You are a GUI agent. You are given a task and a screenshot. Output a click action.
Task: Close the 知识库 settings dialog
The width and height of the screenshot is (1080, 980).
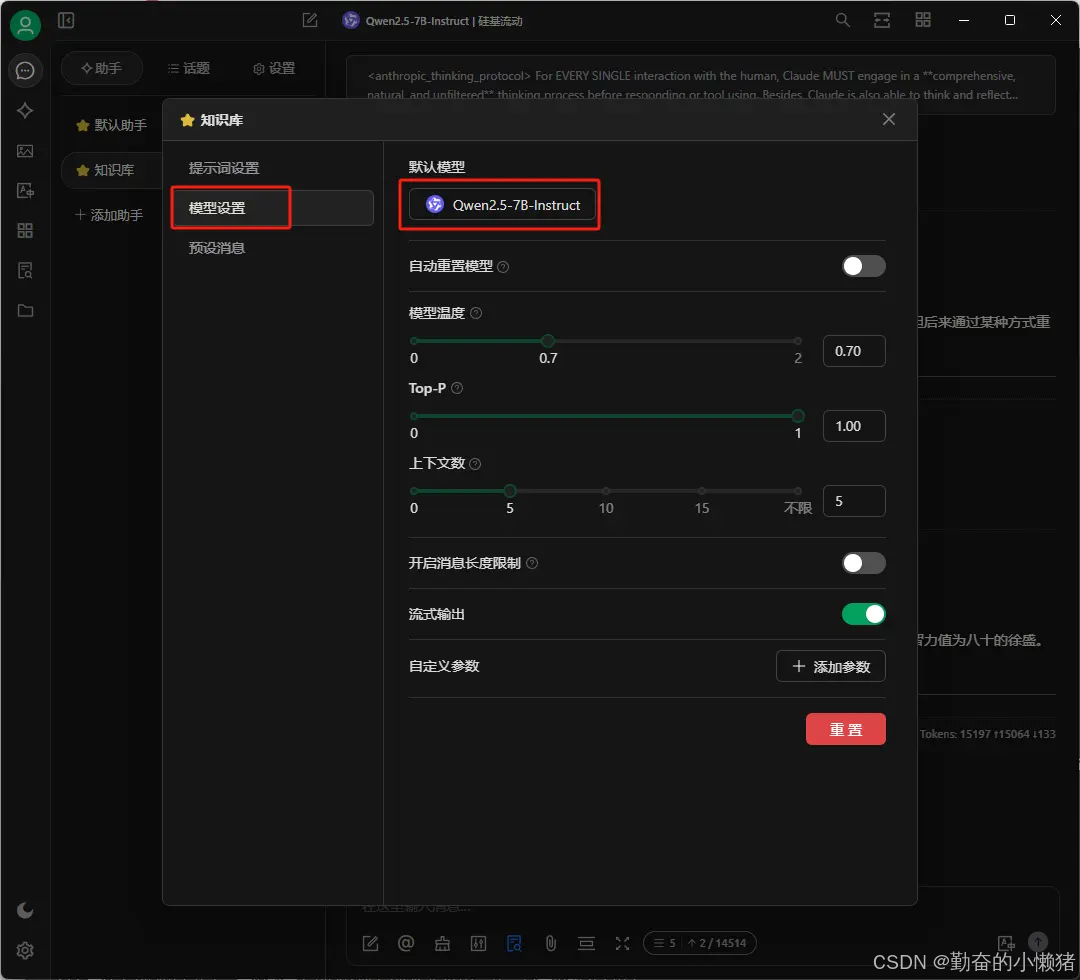tap(889, 119)
